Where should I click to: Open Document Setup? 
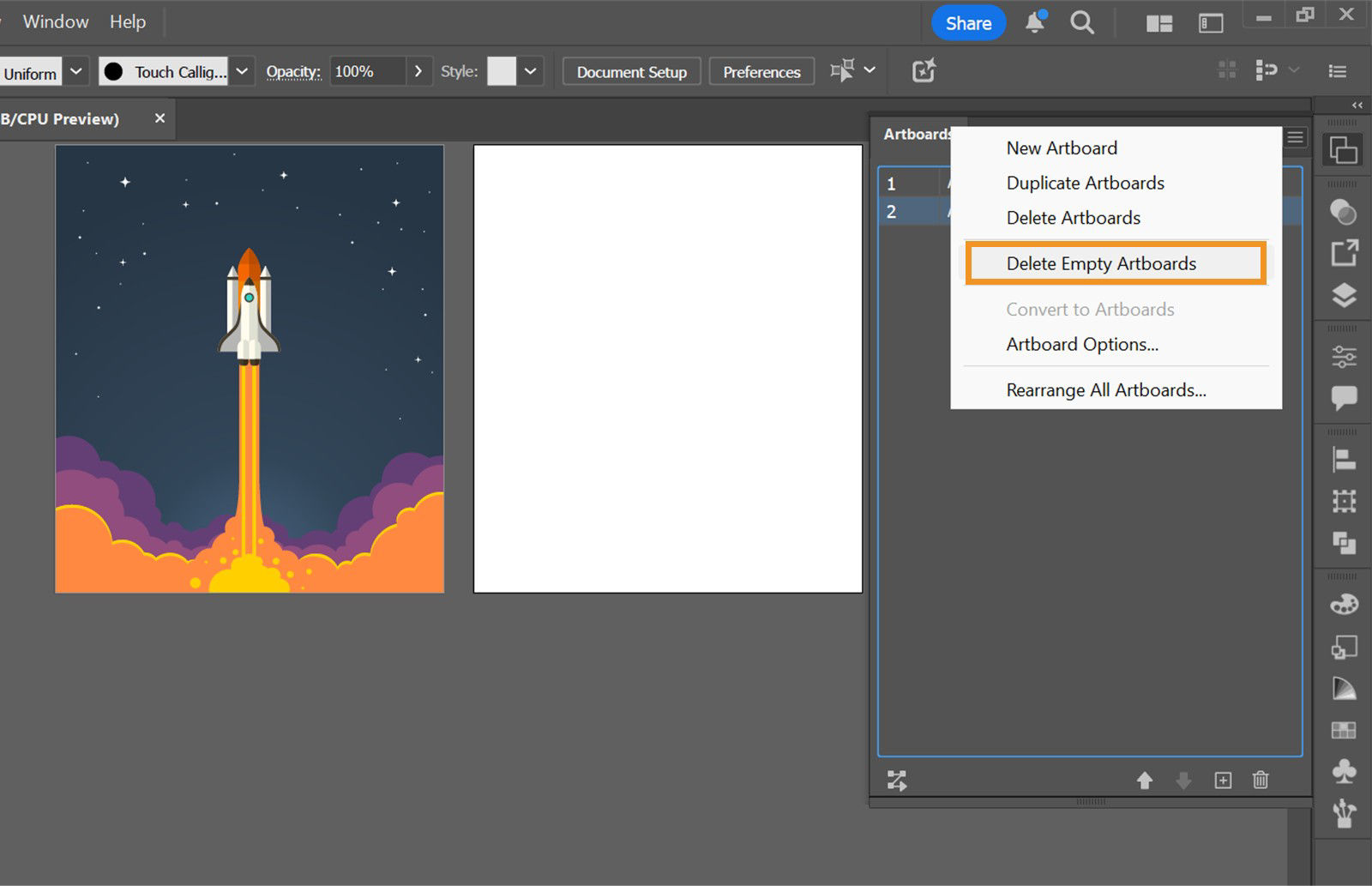pos(631,71)
